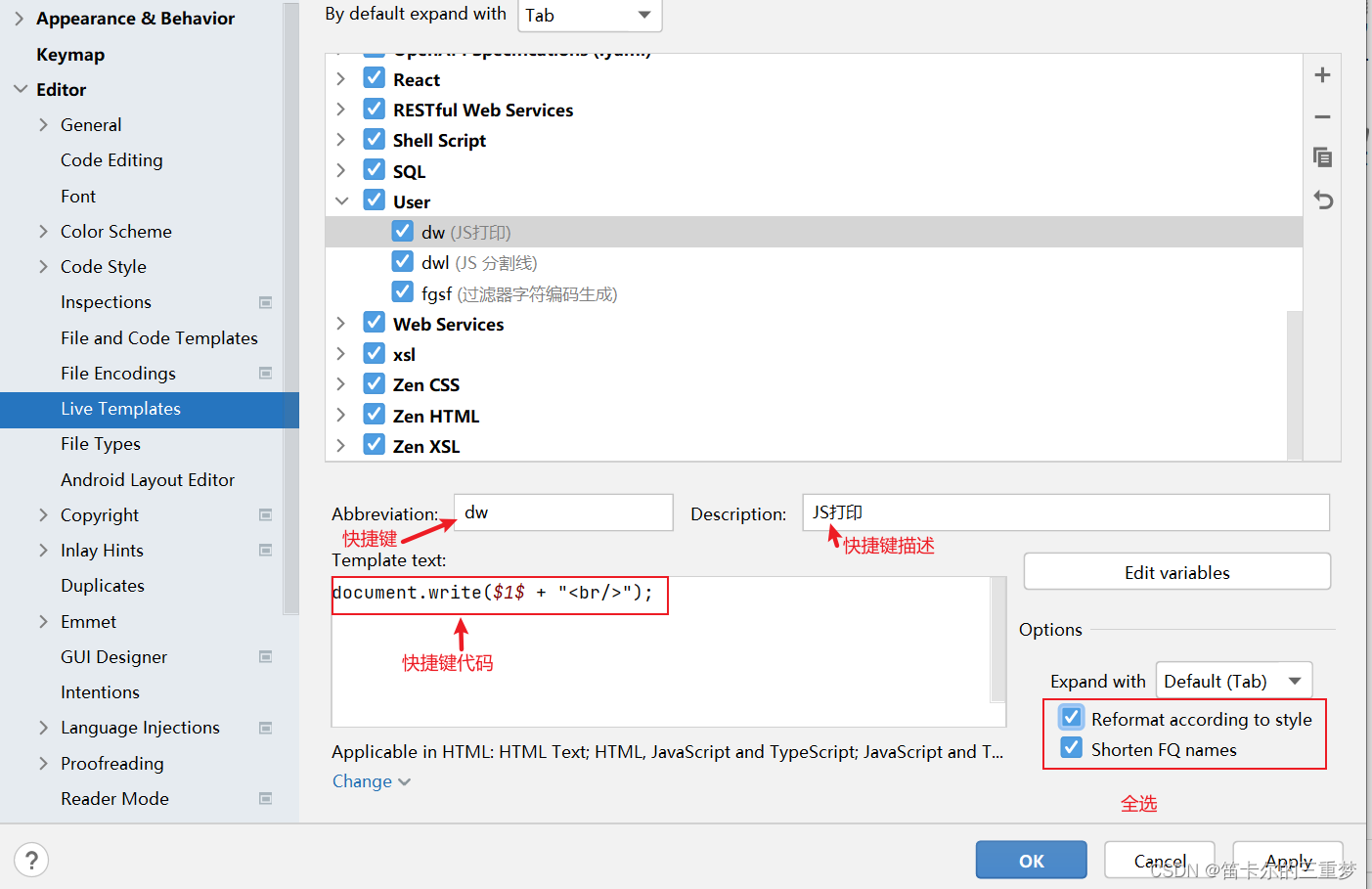
Task: Click the Edit variables button
Action: point(1177,572)
